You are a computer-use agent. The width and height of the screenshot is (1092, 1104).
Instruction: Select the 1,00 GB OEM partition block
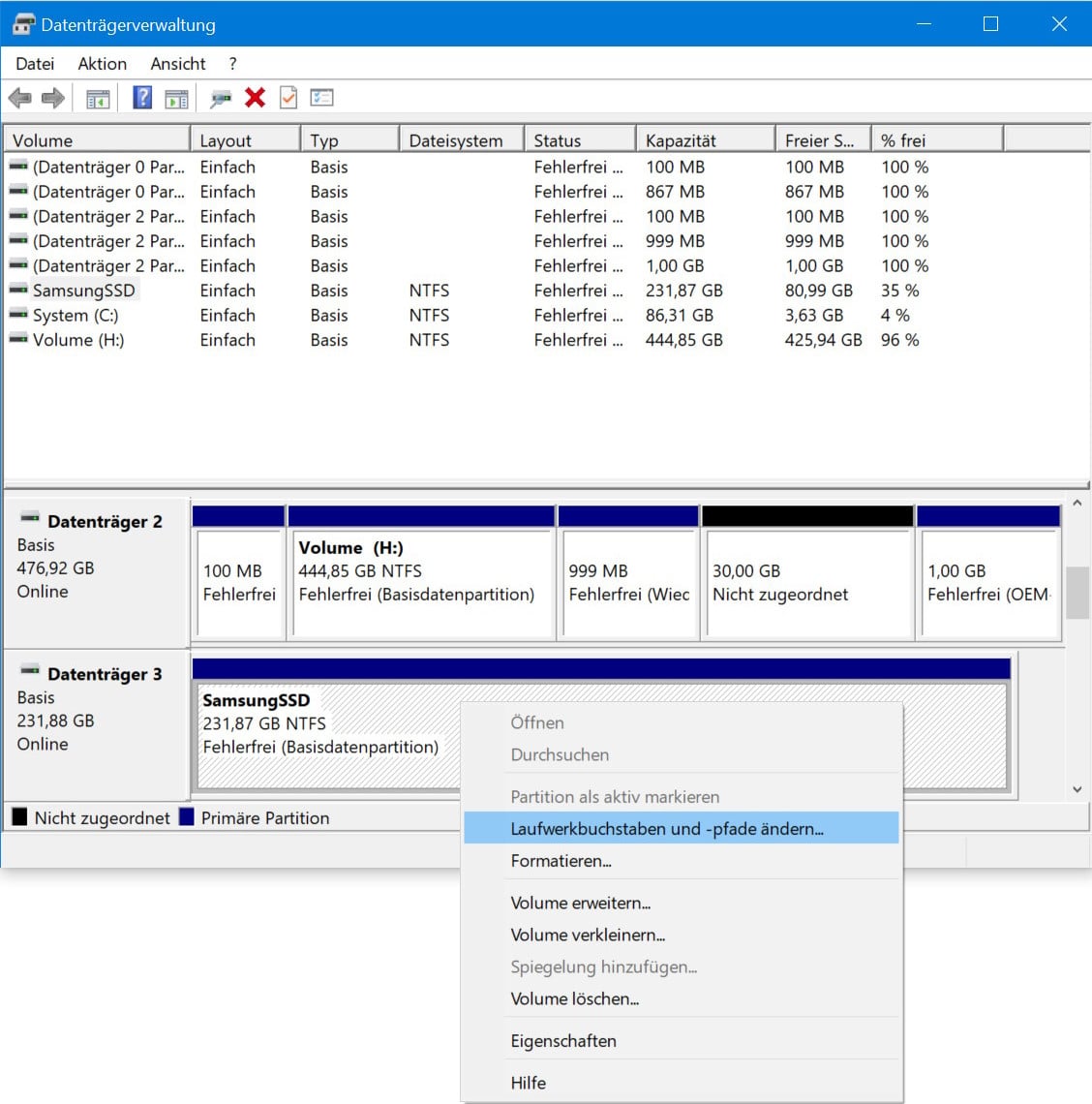[988, 572]
